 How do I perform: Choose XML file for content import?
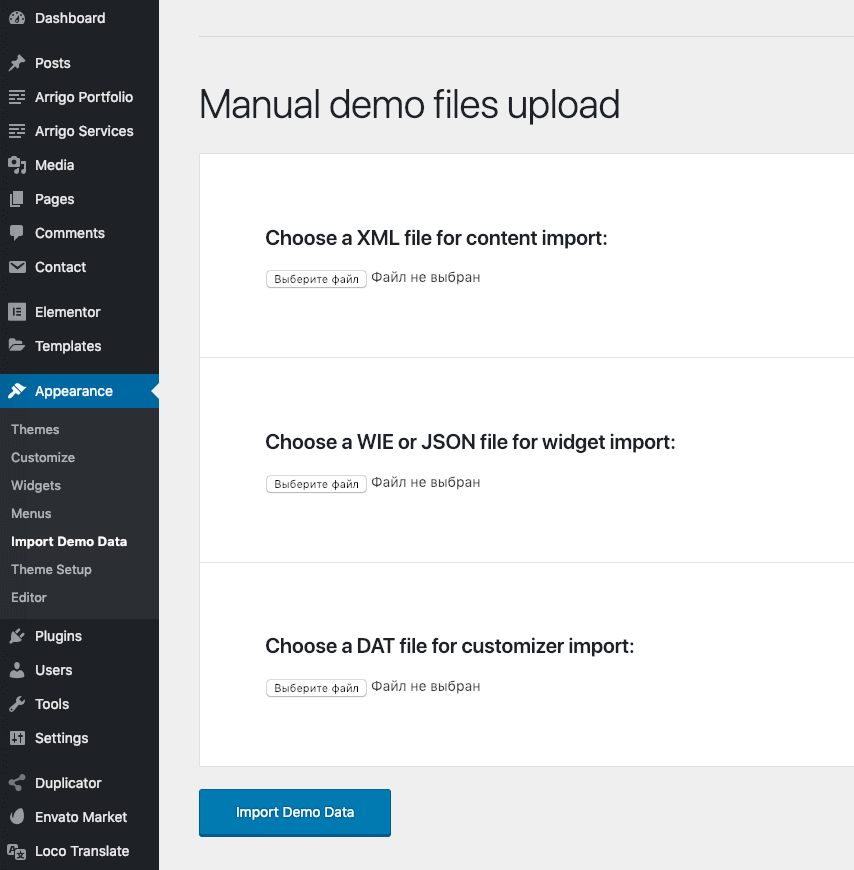click(316, 279)
